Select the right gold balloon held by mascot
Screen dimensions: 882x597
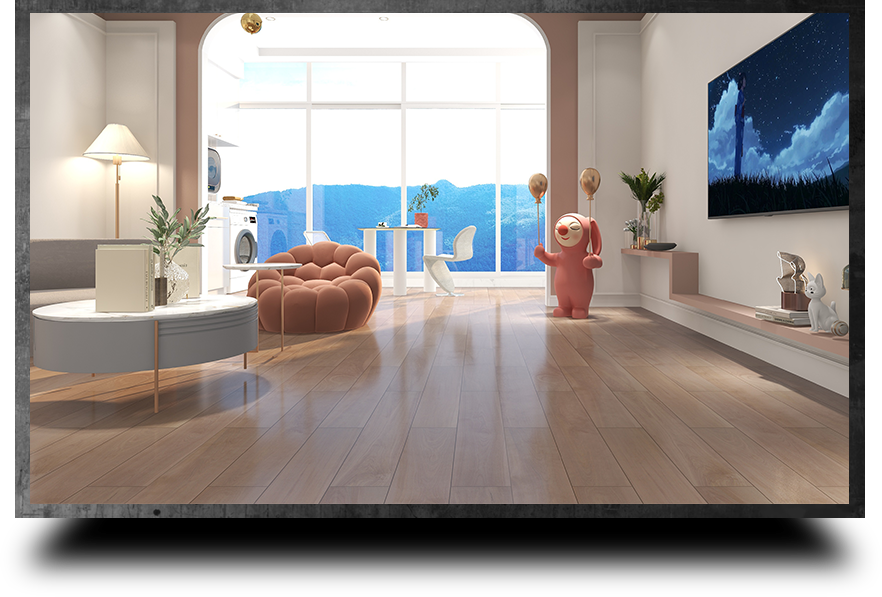(x=590, y=181)
